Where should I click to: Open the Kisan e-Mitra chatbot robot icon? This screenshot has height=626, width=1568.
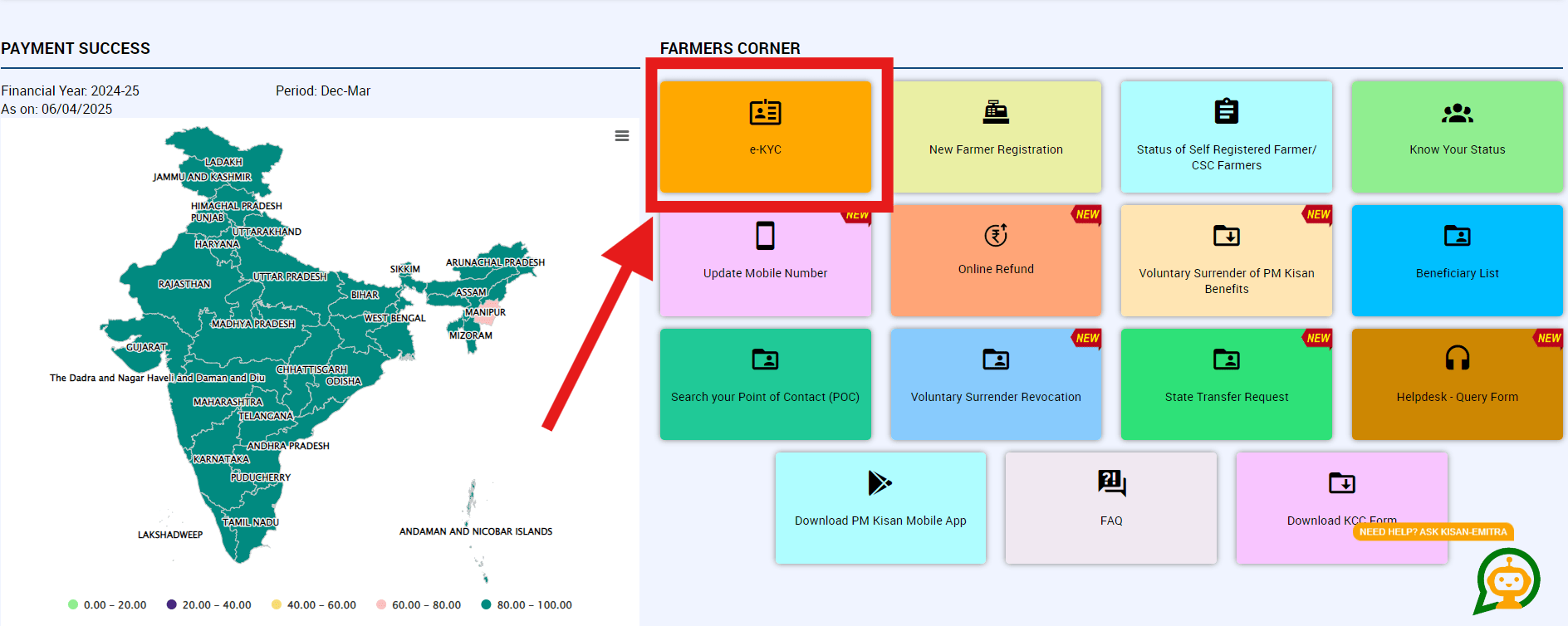coord(1507,581)
